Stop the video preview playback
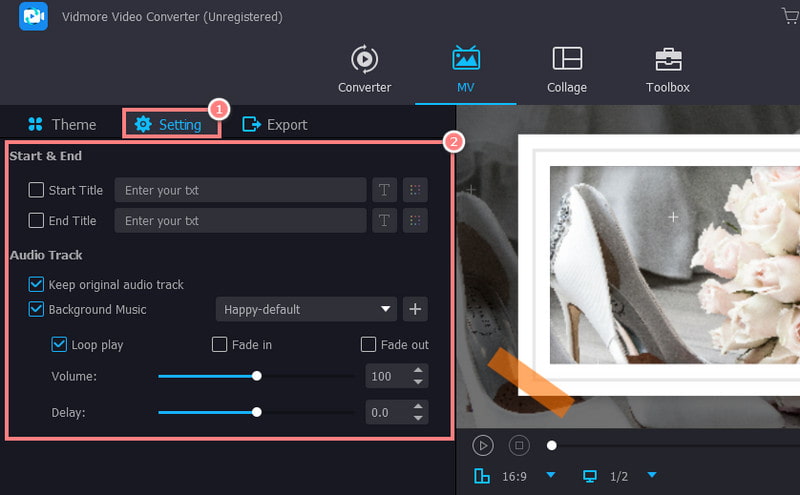This screenshot has width=800, height=495. point(518,445)
